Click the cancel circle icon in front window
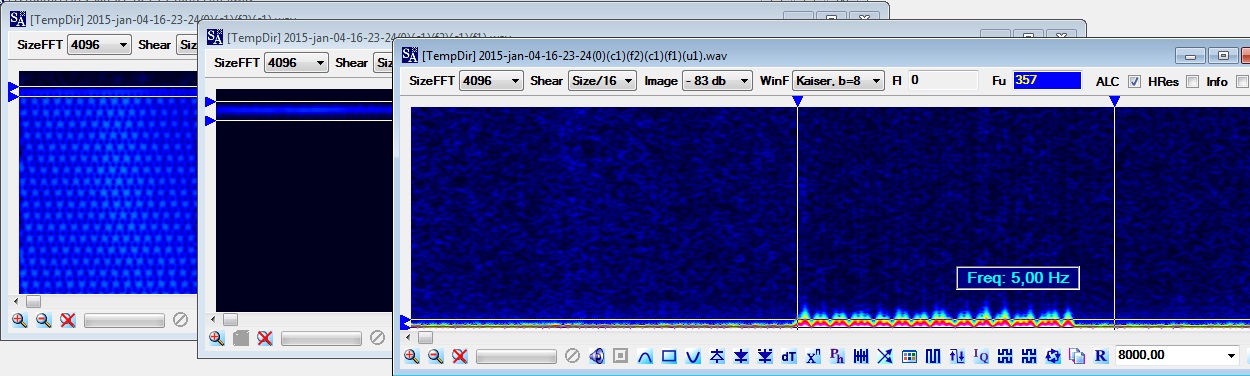 click(572, 356)
